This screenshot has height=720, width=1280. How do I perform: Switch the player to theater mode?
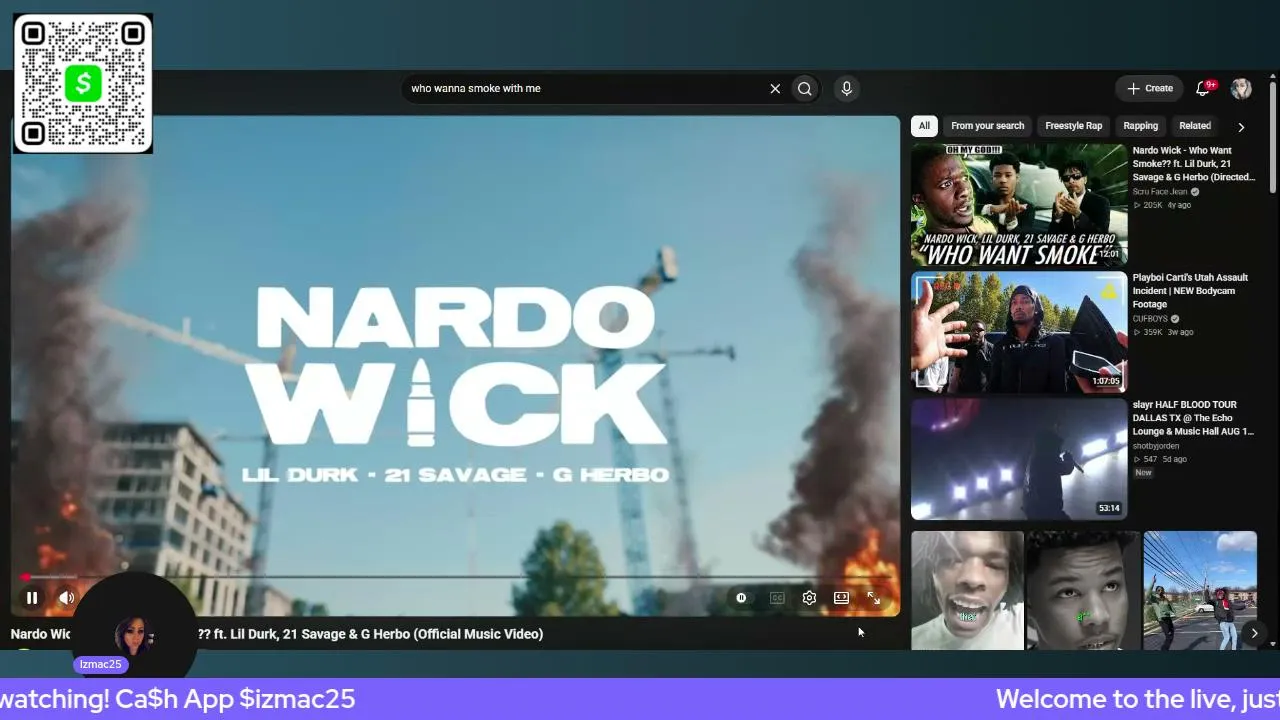841,598
